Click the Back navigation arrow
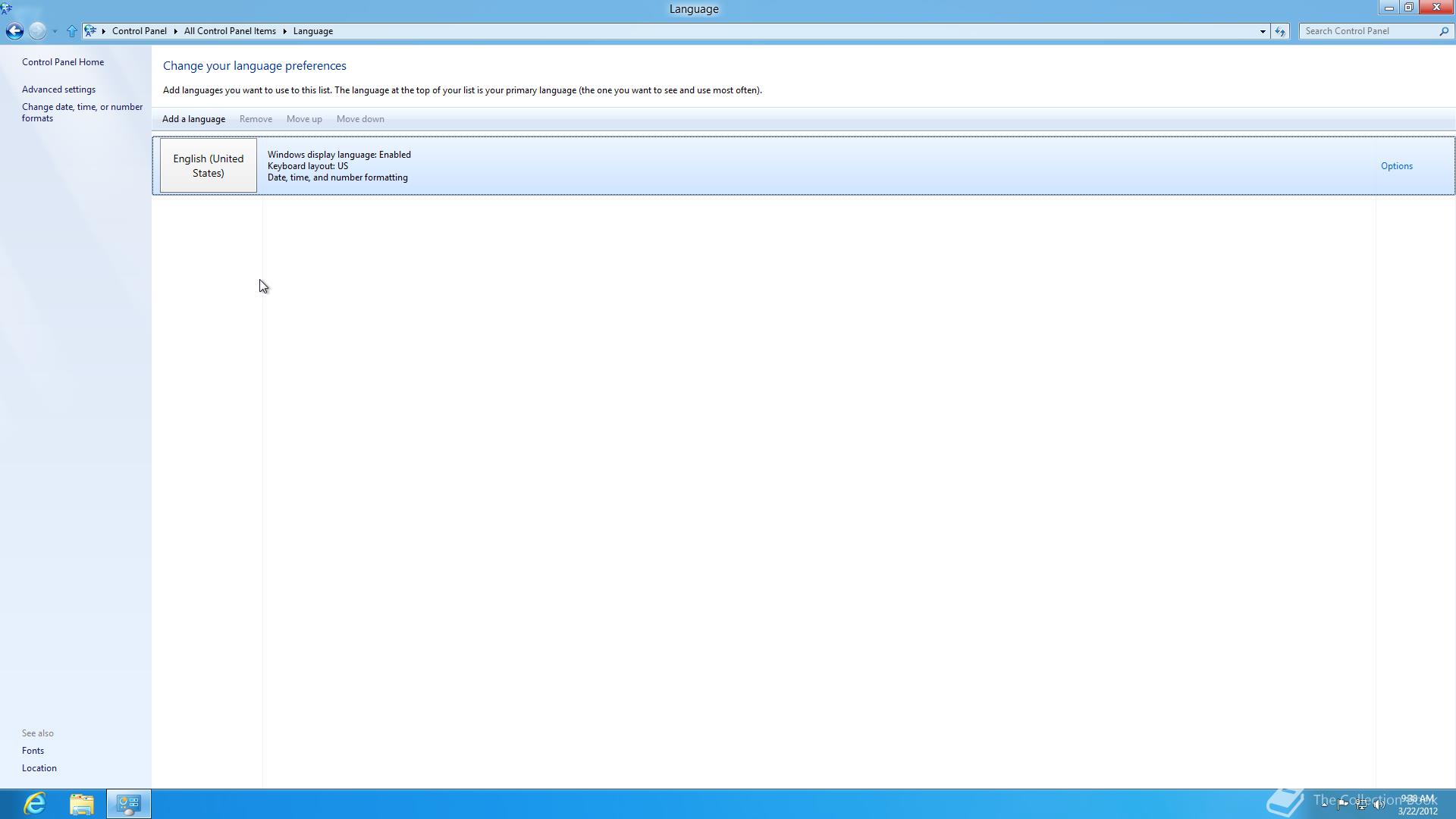Screen dimensions: 1456x819 [x=14, y=31]
